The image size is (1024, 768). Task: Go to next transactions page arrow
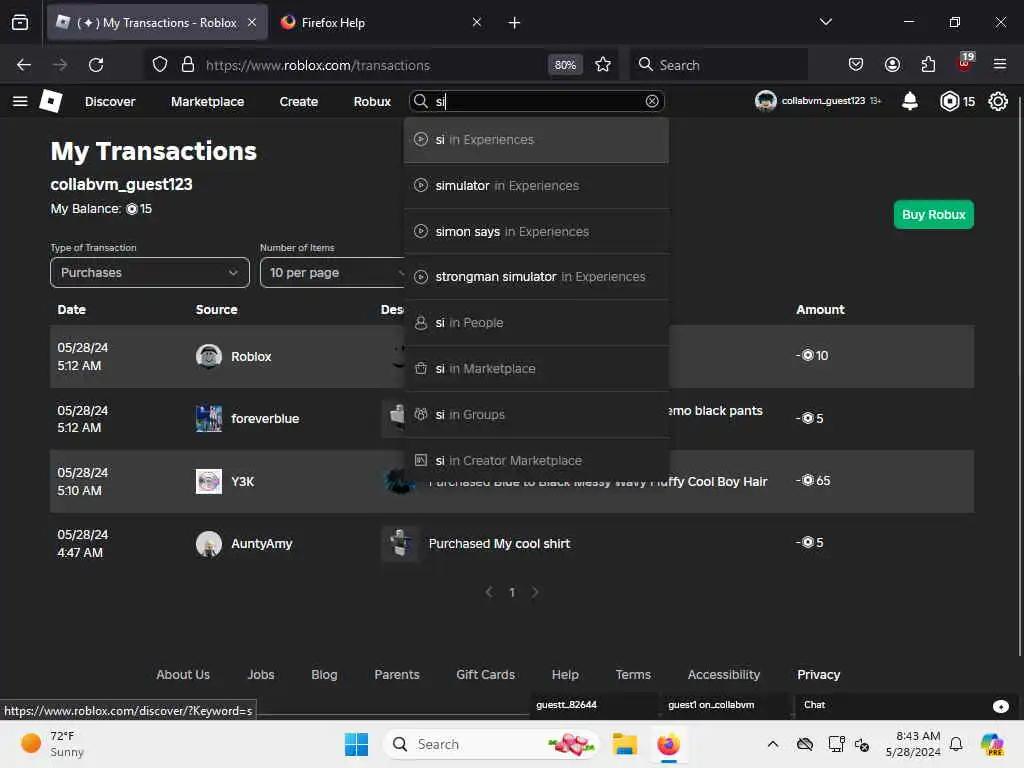(535, 592)
